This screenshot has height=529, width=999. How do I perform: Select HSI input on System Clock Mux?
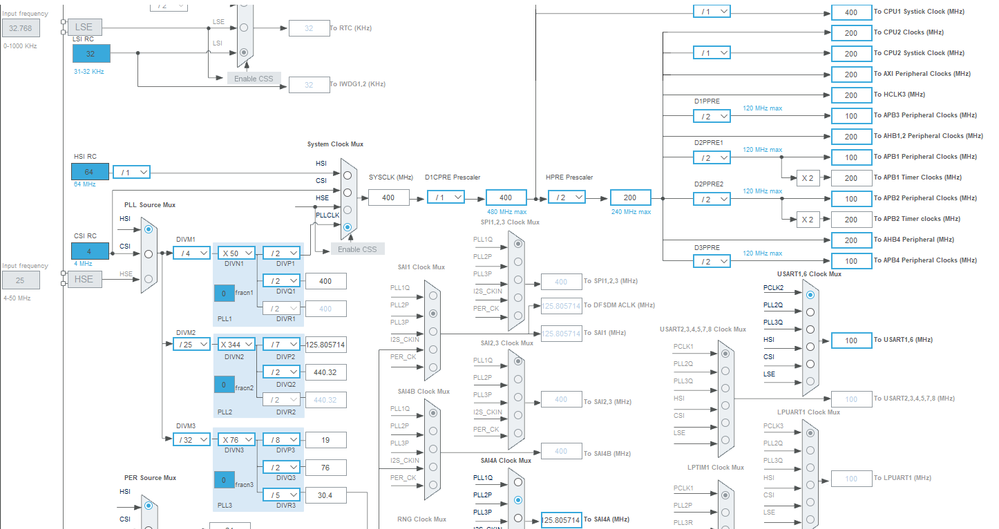pyautogui.click(x=347, y=175)
